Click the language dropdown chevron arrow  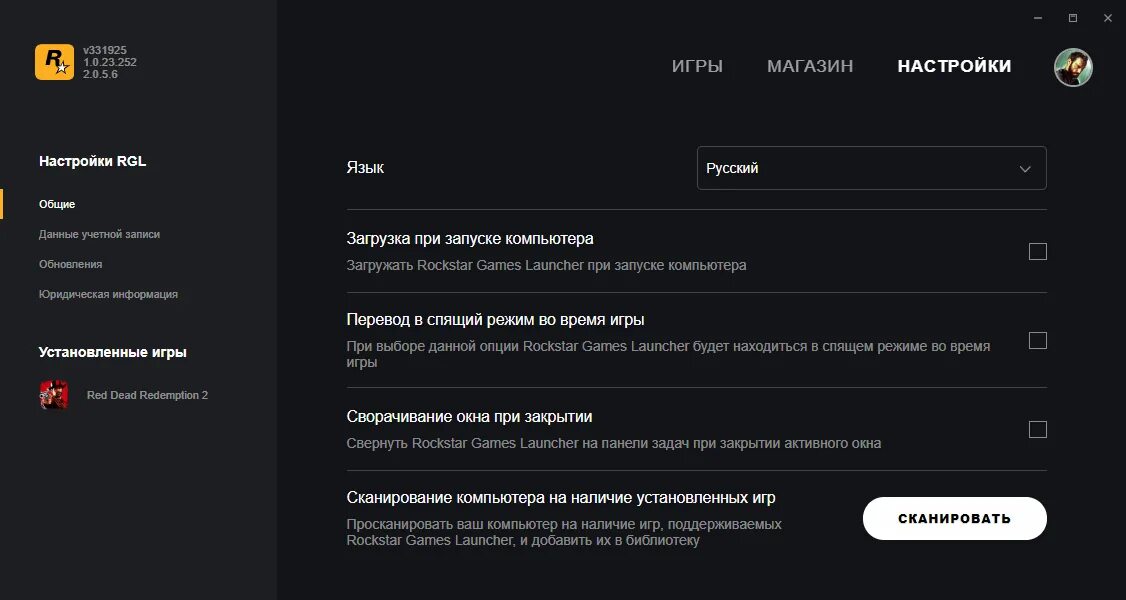pos(1025,169)
